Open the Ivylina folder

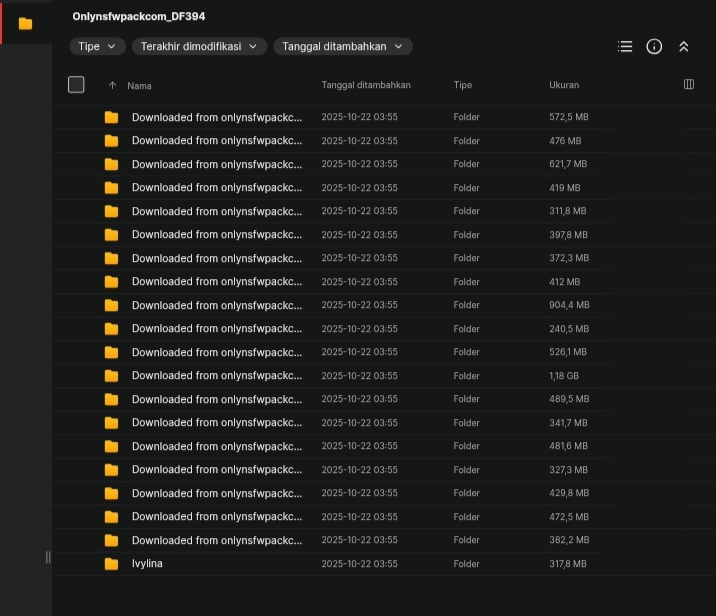(x=147, y=564)
